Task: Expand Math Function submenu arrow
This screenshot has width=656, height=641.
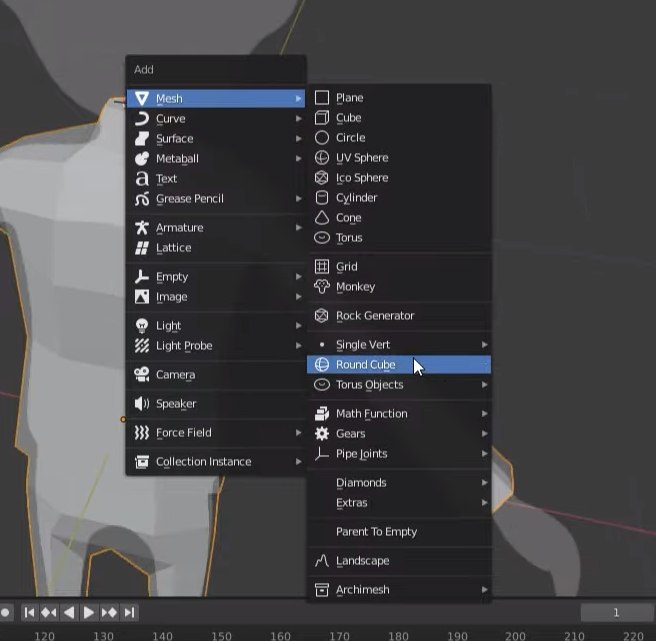Action: tap(484, 413)
